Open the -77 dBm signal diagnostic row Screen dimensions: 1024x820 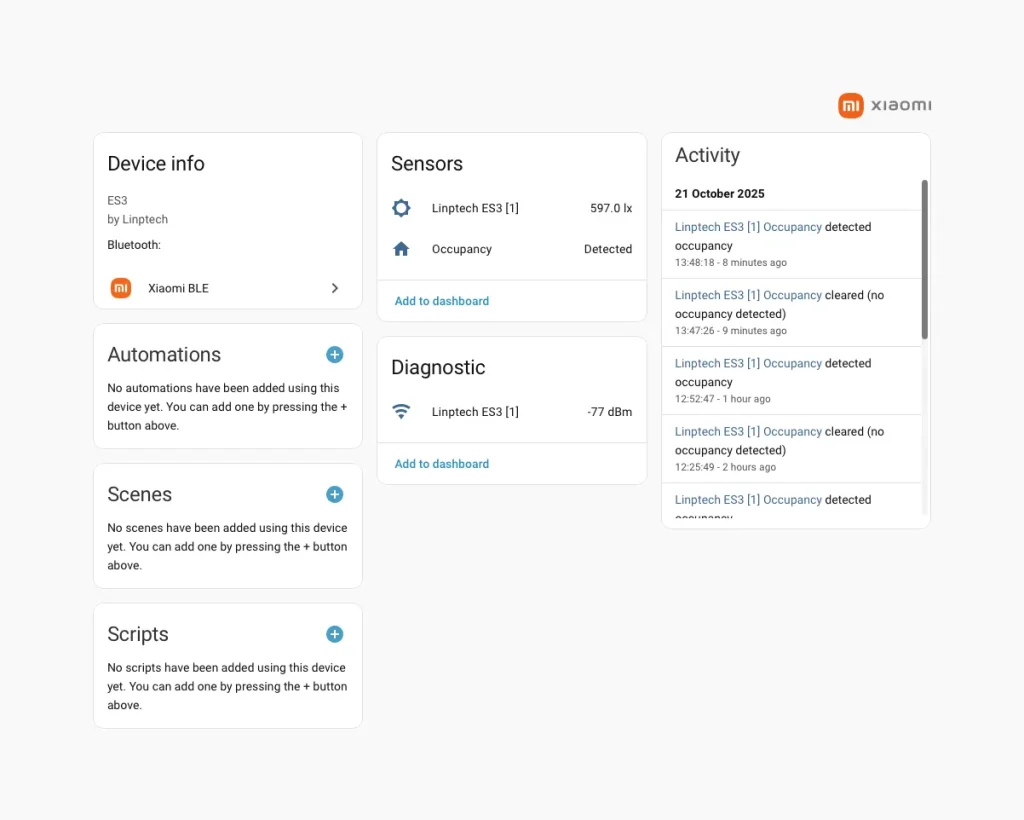pos(511,412)
